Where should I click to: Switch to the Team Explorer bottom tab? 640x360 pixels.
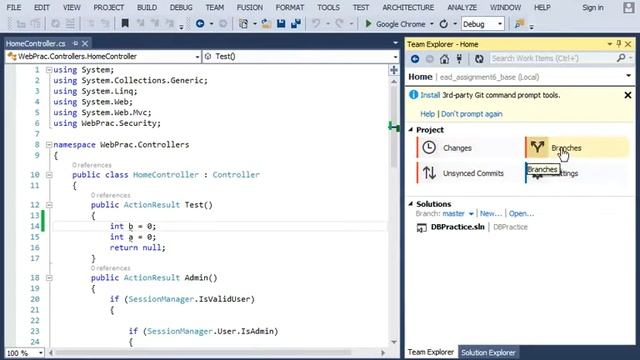pyautogui.click(x=431, y=352)
